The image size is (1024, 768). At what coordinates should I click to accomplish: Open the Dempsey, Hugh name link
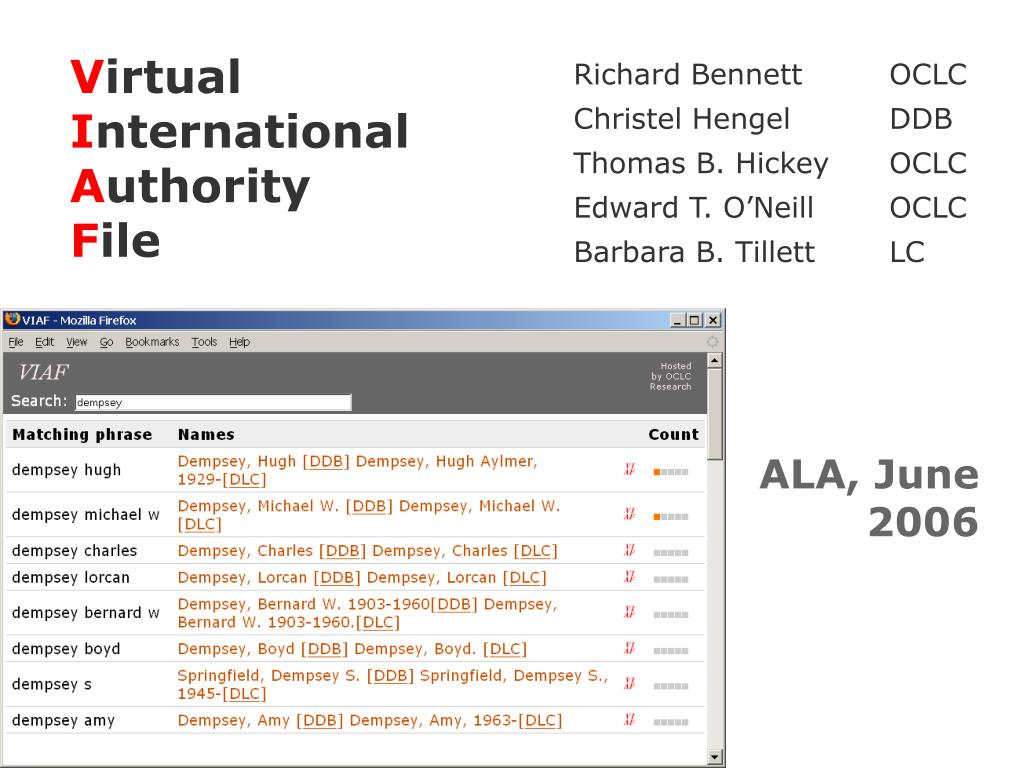click(x=357, y=470)
